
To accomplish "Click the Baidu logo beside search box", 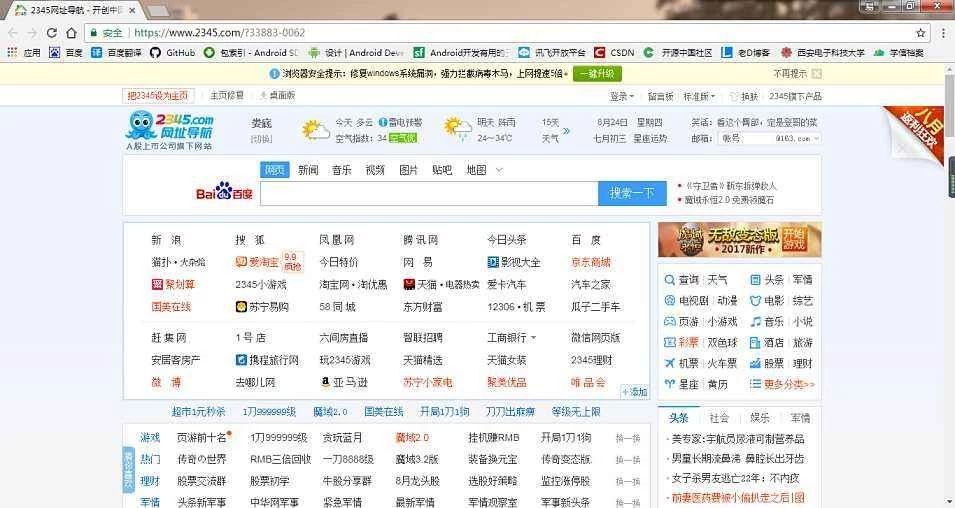I will tap(224, 192).
